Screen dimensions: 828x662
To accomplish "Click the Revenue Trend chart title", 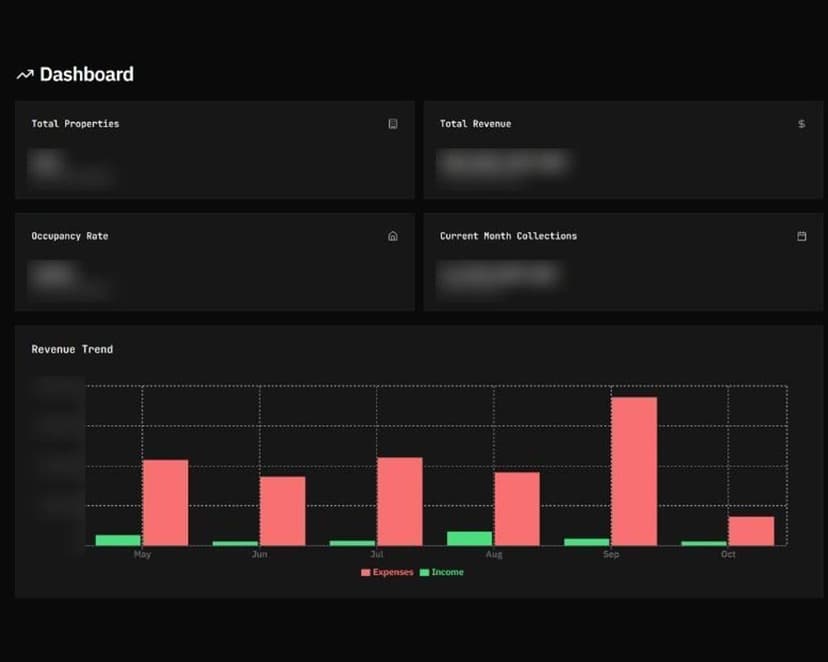I will click(72, 349).
